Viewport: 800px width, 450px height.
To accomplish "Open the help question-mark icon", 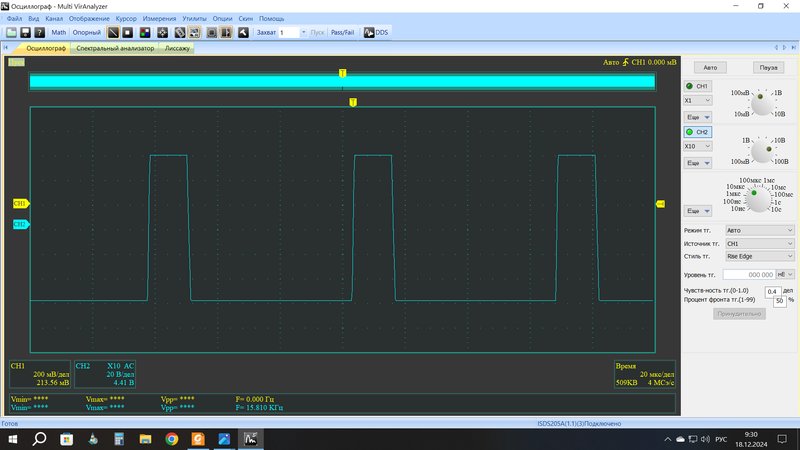I will (39, 32).
